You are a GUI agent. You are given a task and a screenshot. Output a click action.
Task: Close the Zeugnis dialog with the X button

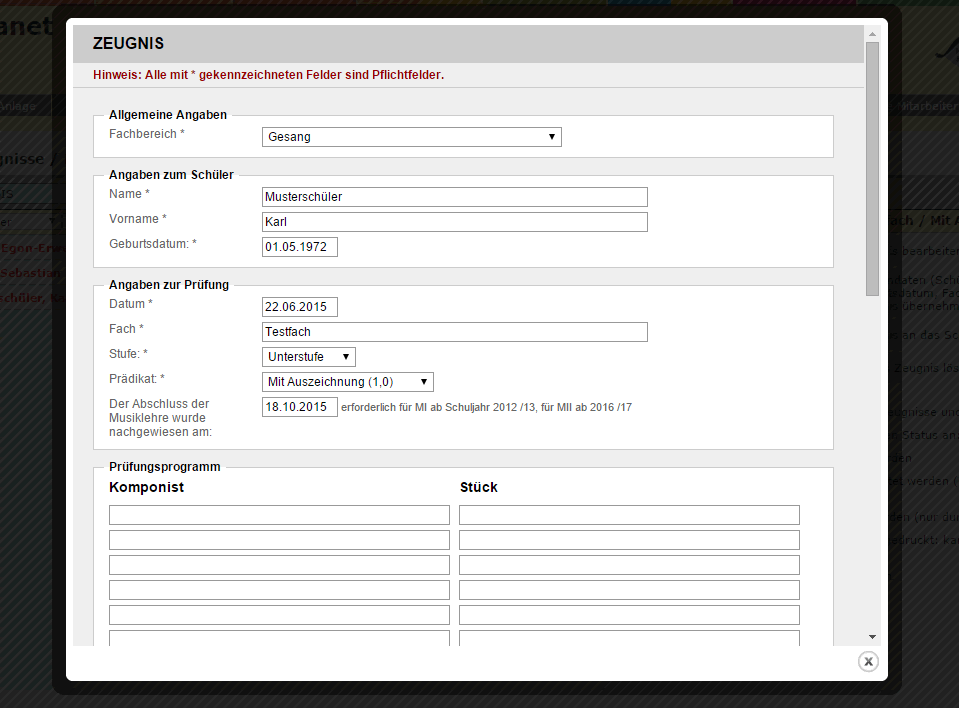pos(868,662)
